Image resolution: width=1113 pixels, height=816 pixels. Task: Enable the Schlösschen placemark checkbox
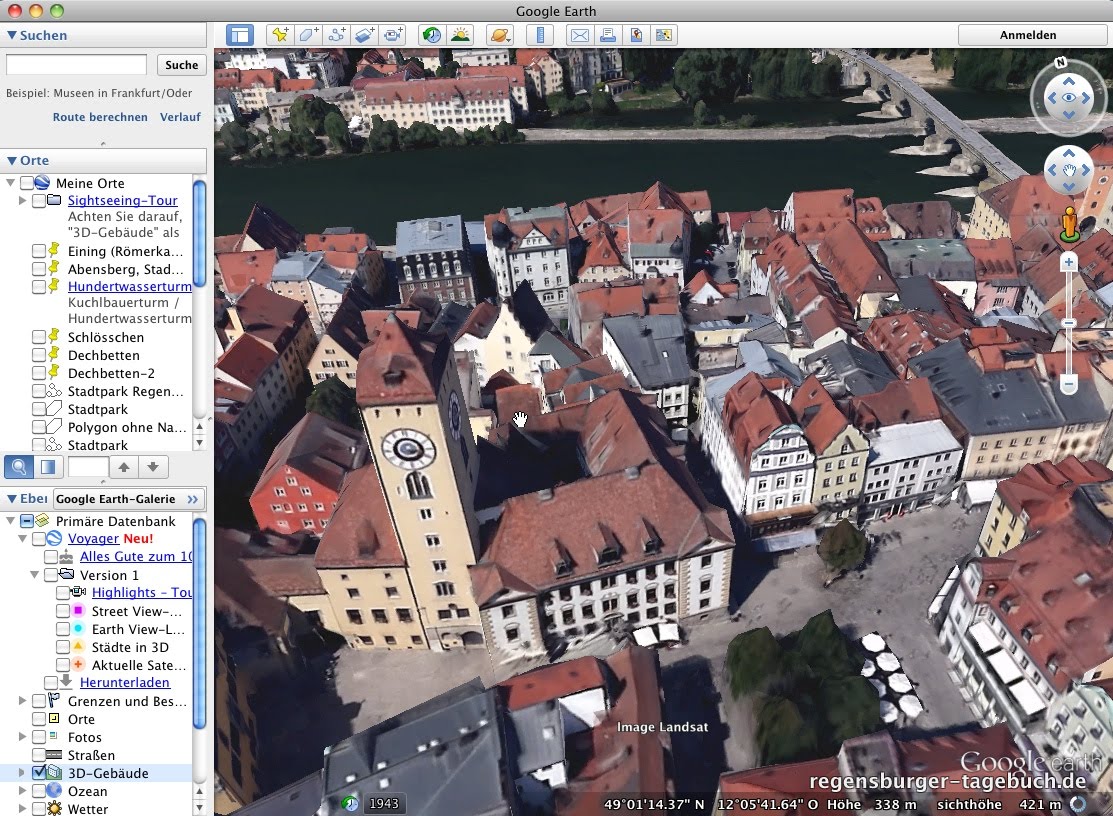[x=39, y=337]
